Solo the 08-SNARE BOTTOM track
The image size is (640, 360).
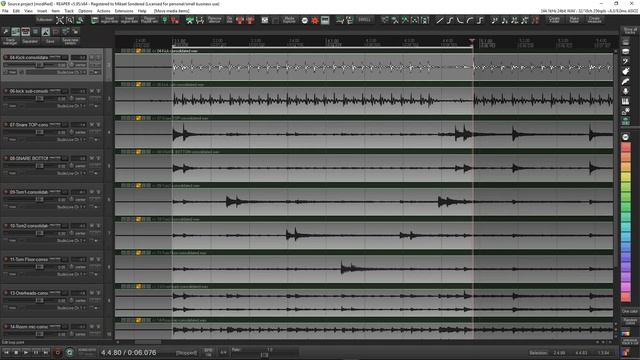[98, 158]
